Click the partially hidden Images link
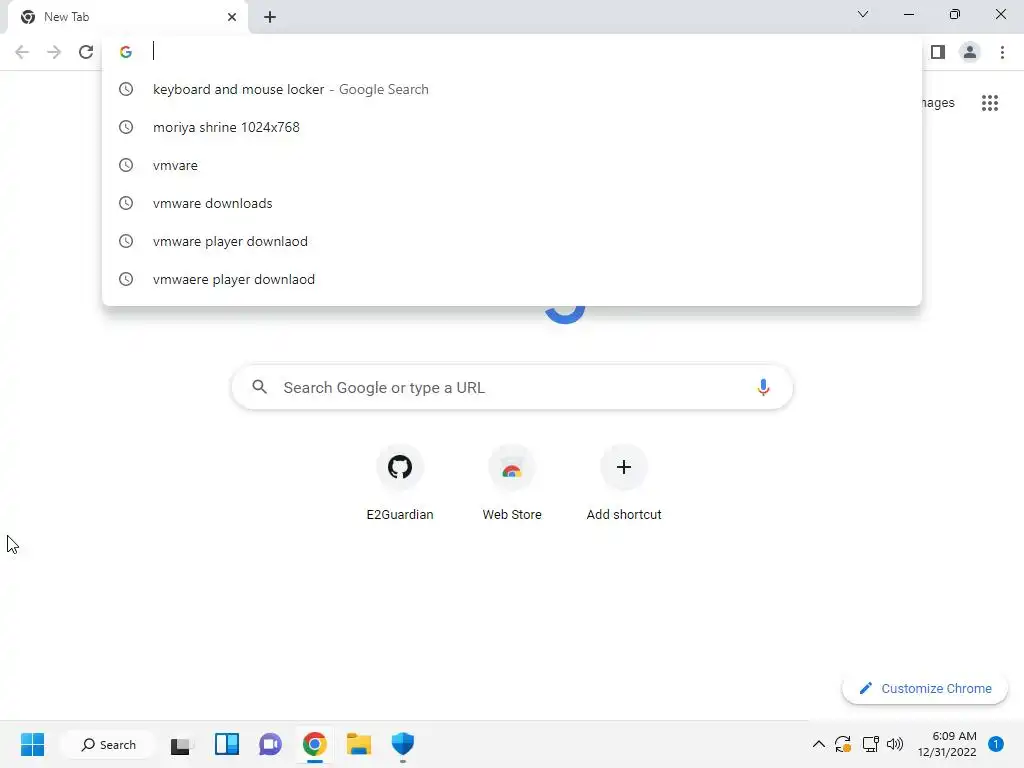1024x768 pixels. point(938,103)
